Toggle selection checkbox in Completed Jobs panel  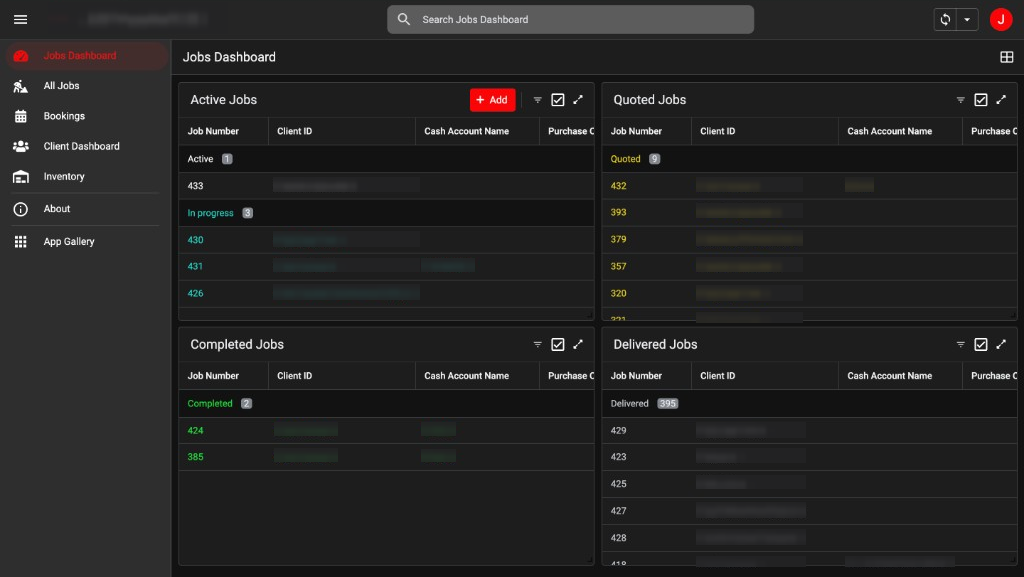(x=558, y=345)
